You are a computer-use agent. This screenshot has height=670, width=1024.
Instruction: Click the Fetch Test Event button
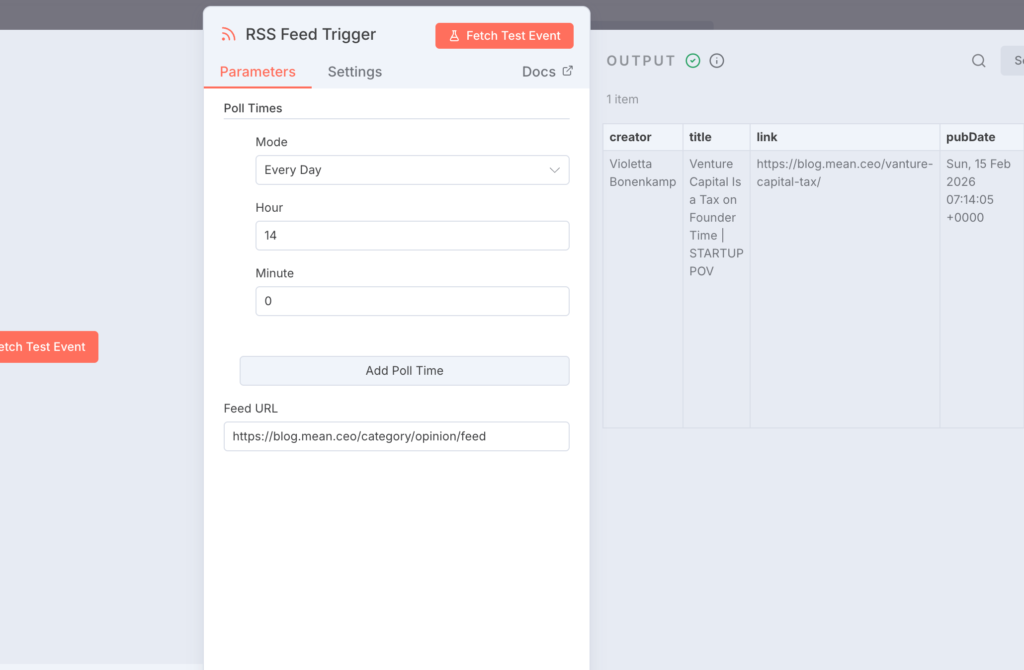point(504,35)
